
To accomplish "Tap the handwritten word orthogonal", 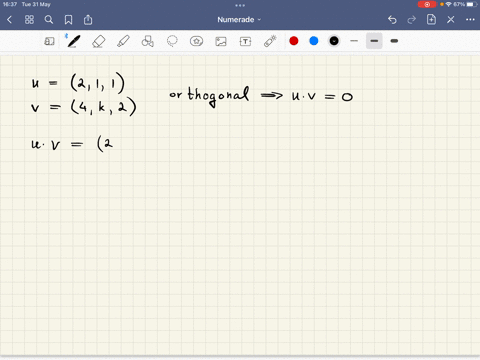I will tap(209, 96).
